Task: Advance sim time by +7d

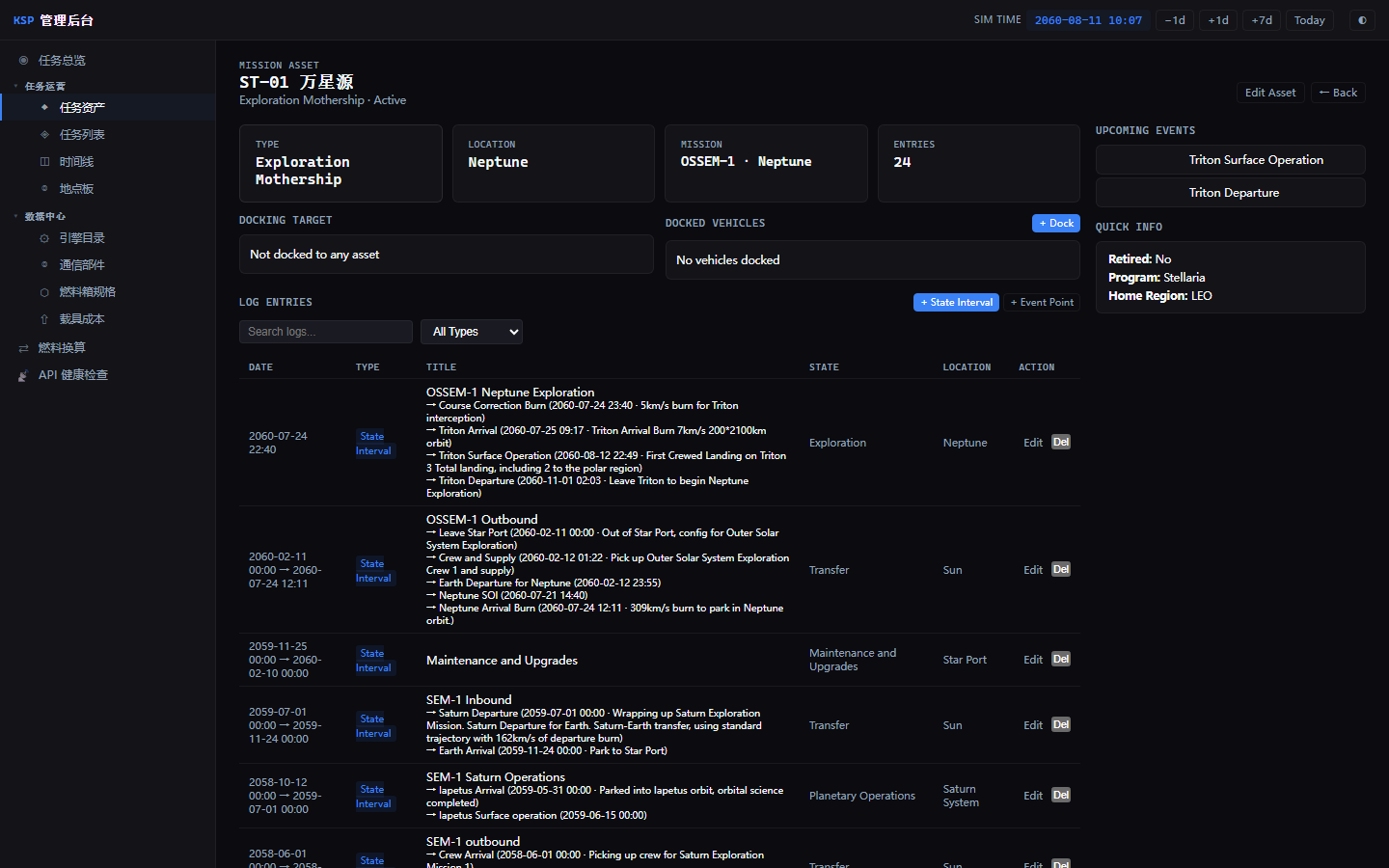Action: (x=1262, y=20)
